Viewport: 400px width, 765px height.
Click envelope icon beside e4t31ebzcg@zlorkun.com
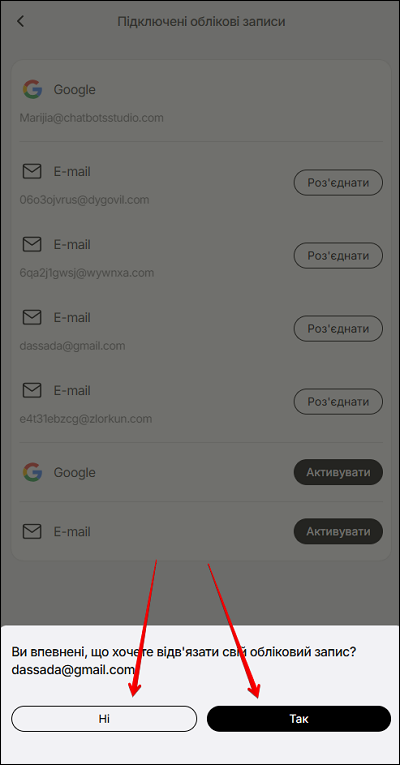[32, 390]
